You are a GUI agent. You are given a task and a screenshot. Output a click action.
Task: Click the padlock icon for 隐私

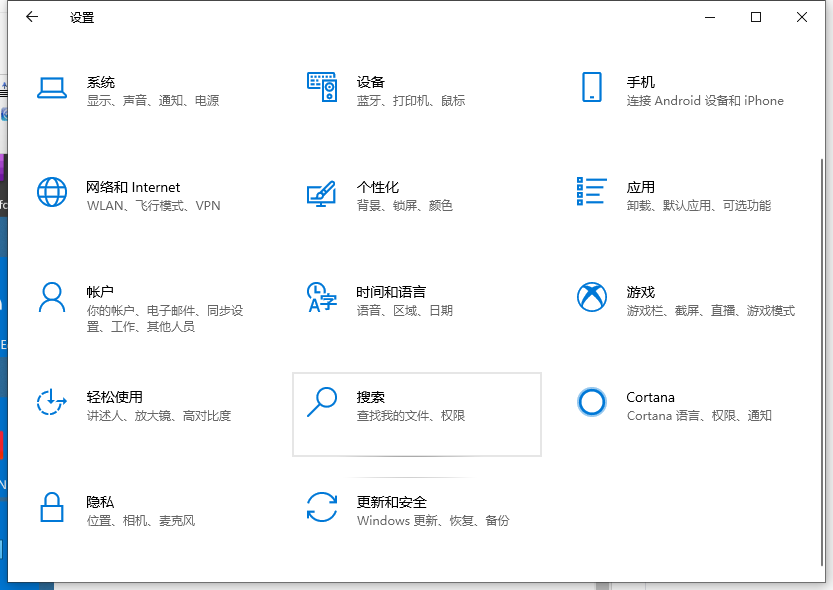52,507
